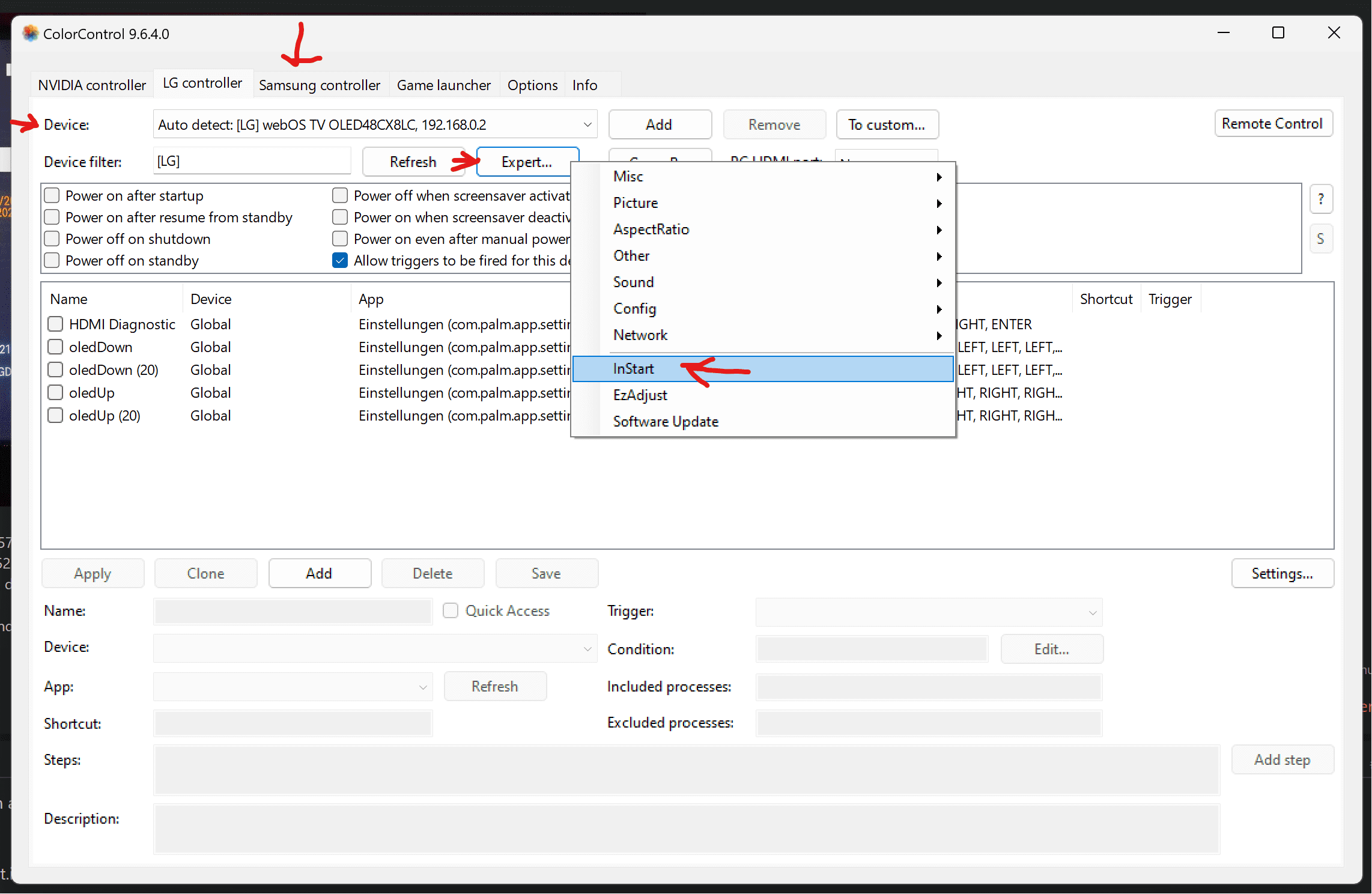This screenshot has width=1372, height=894.
Task: Select the LG controller tab
Action: (202, 83)
